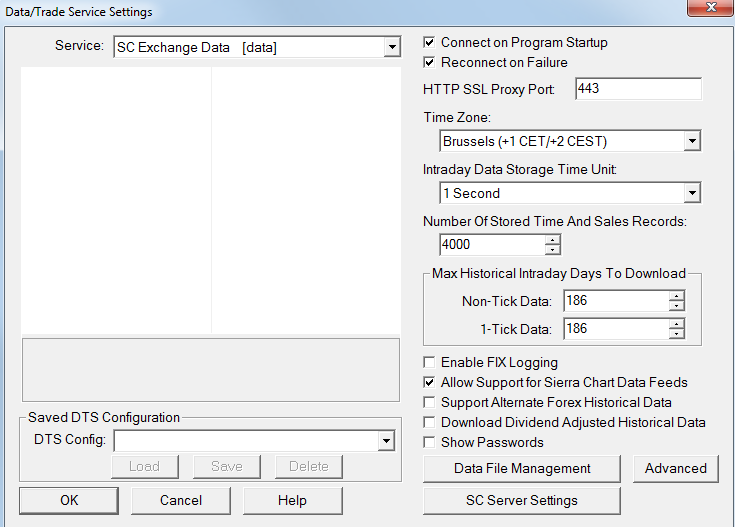Decrease 1-Tick Data days with down arrow
Viewport: 735px width, 527px height.
(677, 333)
